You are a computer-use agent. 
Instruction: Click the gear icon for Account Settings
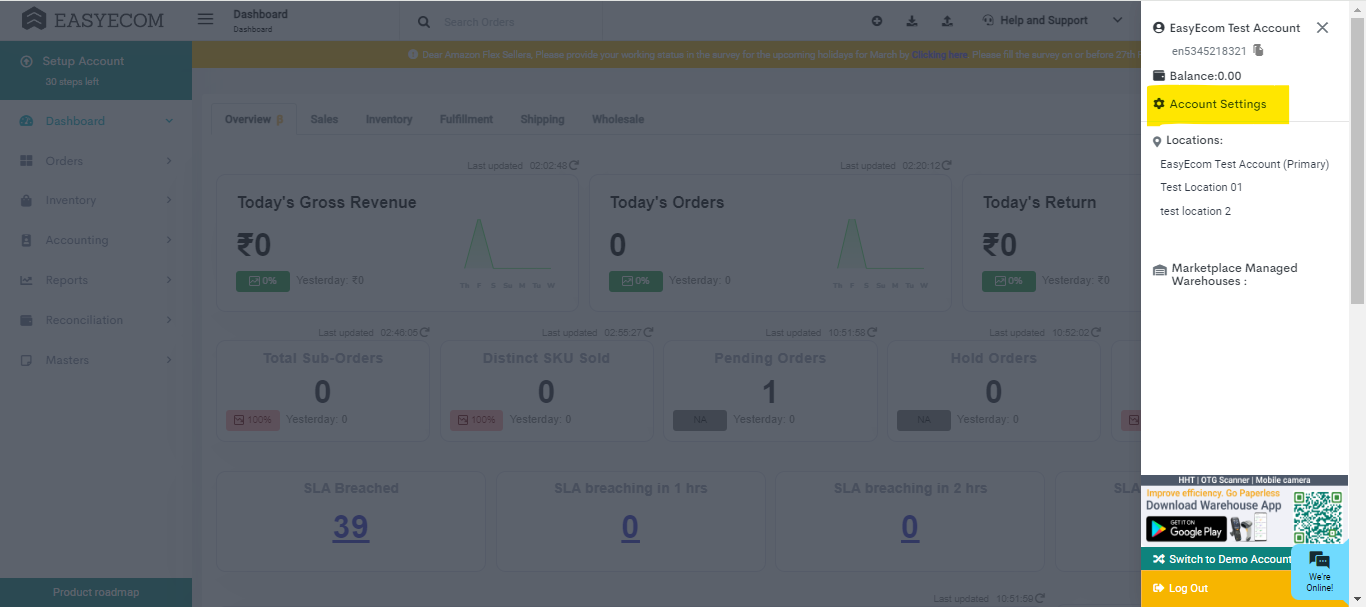click(1159, 104)
